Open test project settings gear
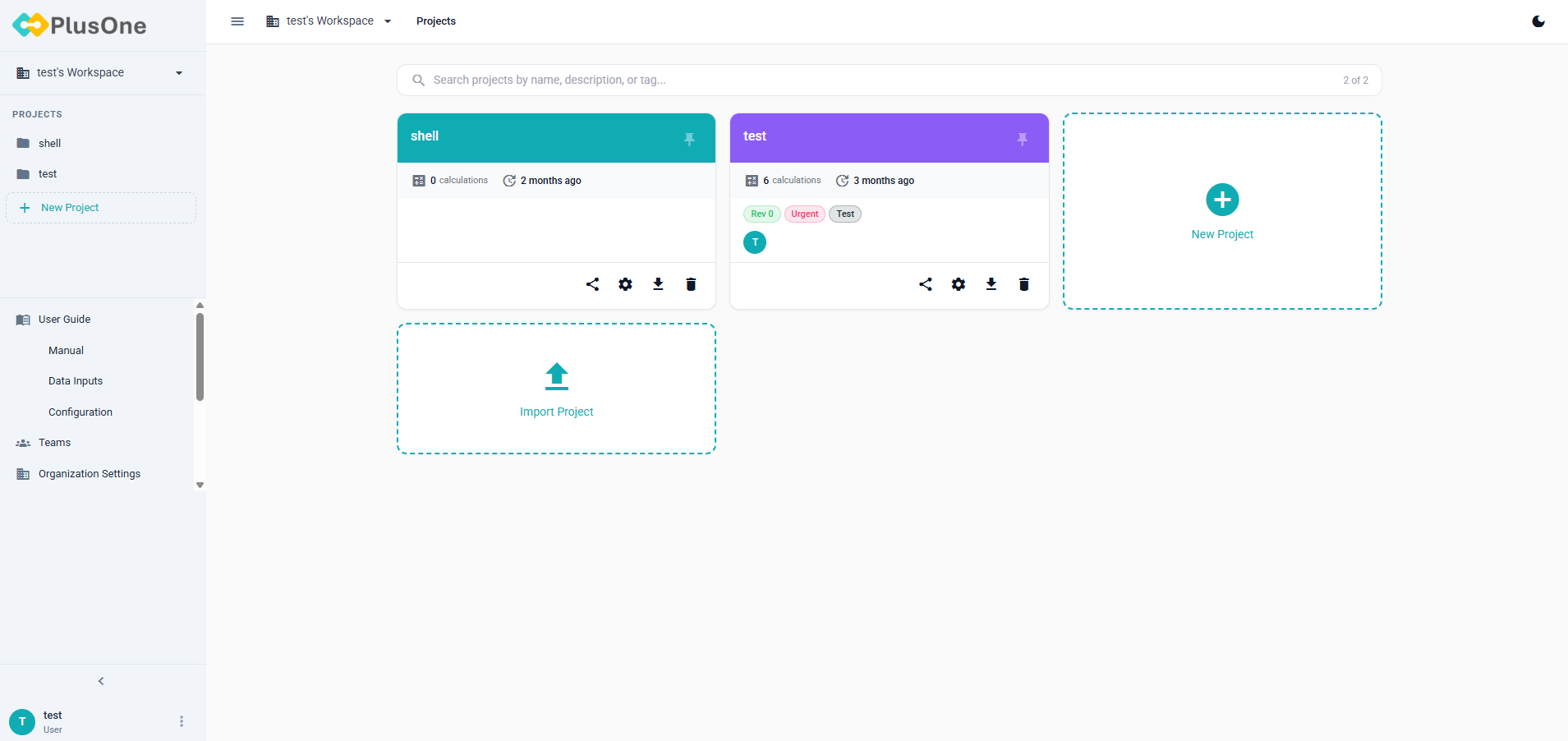Image resolution: width=1568 pixels, height=741 pixels. click(959, 284)
